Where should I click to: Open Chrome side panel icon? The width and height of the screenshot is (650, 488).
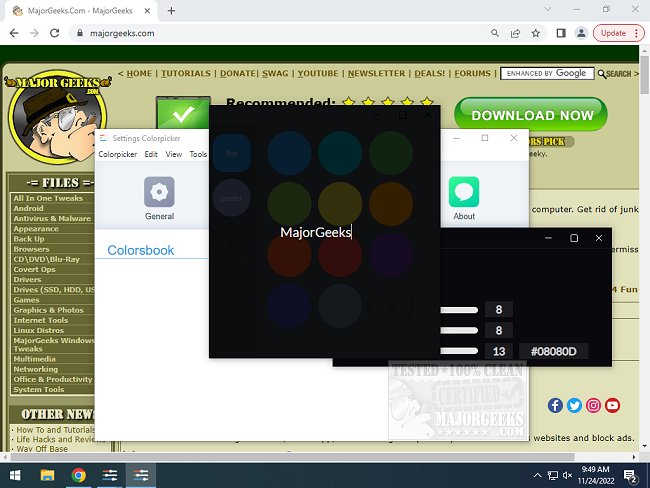click(x=561, y=33)
